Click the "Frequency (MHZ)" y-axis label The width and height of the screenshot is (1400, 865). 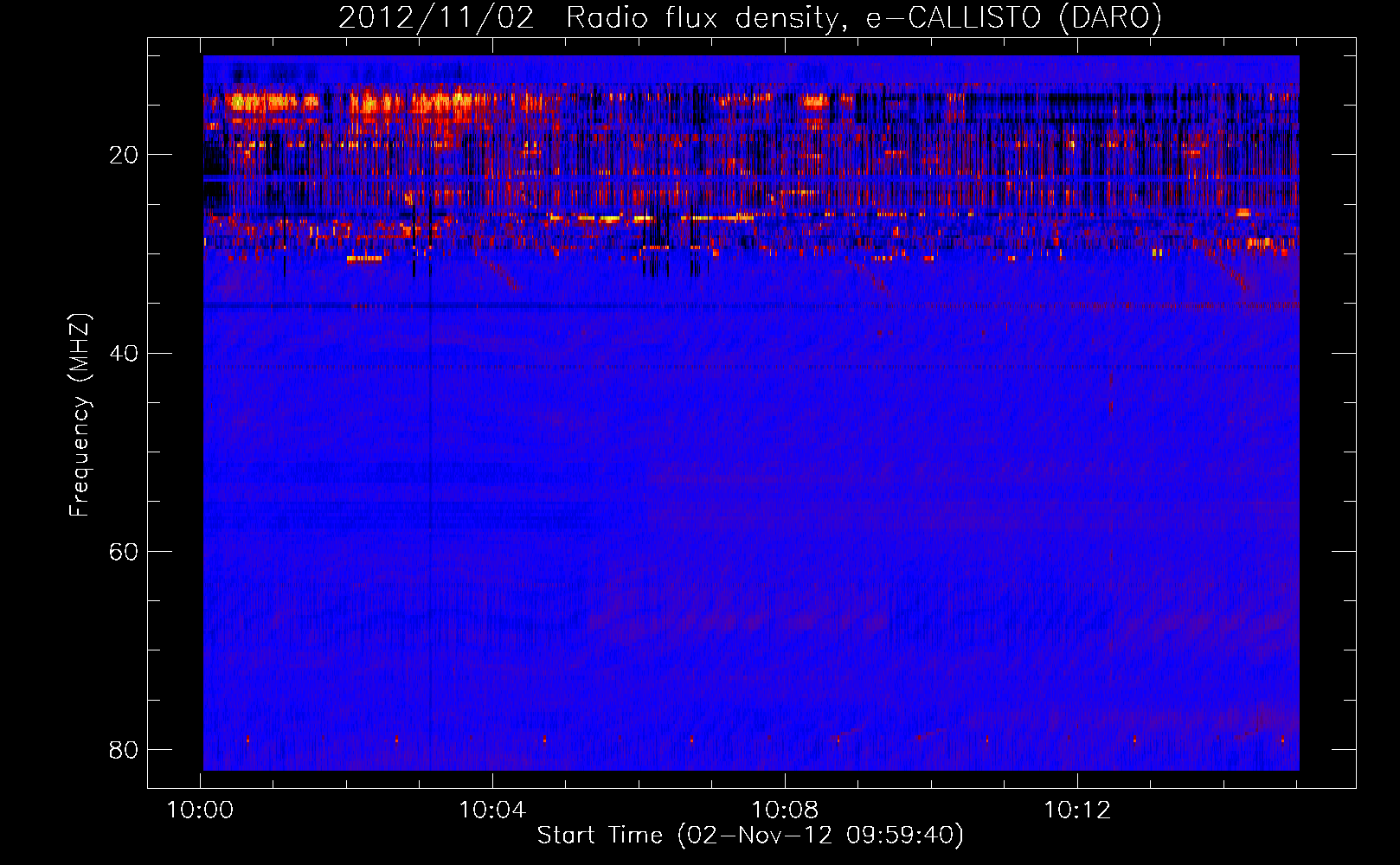coord(80,414)
